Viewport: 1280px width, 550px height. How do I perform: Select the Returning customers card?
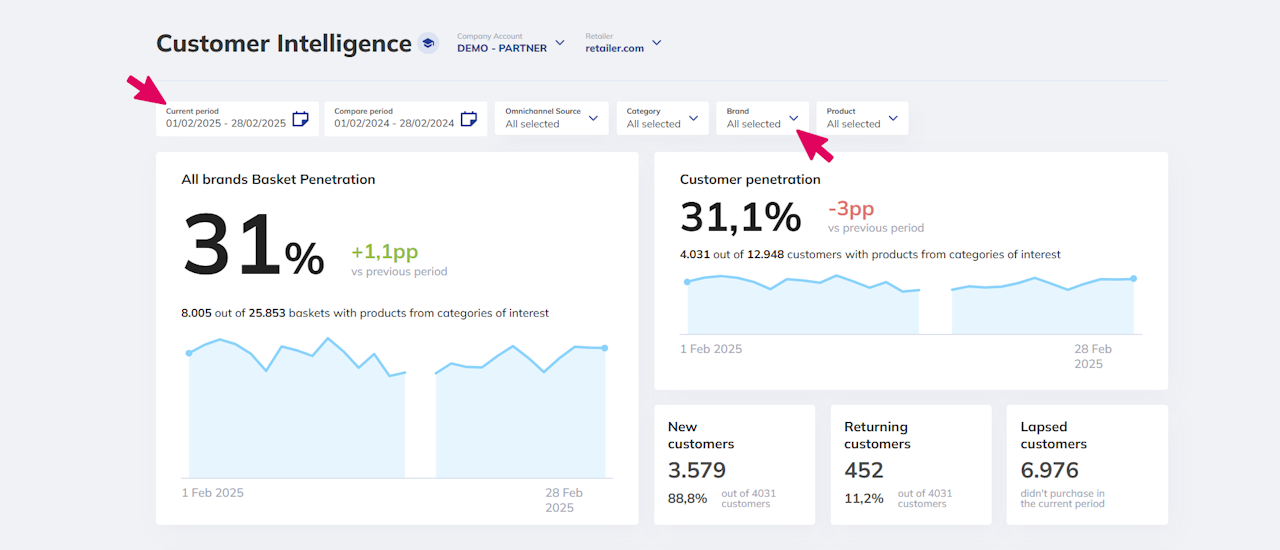[x=911, y=464]
